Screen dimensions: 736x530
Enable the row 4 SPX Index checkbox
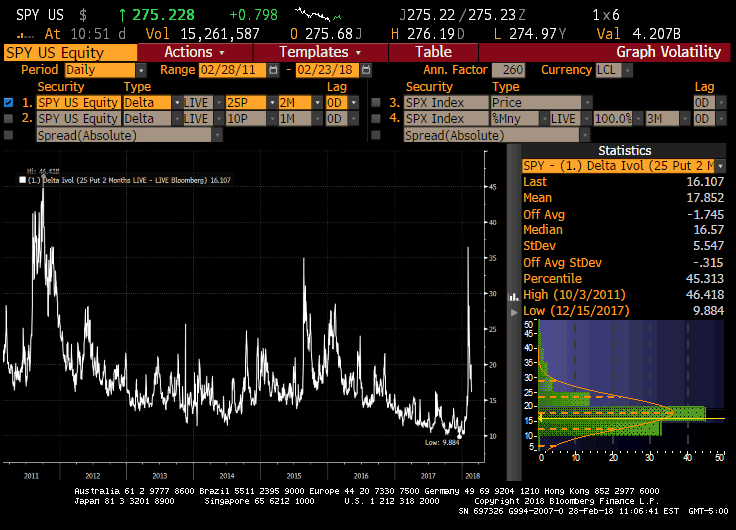tap(376, 119)
